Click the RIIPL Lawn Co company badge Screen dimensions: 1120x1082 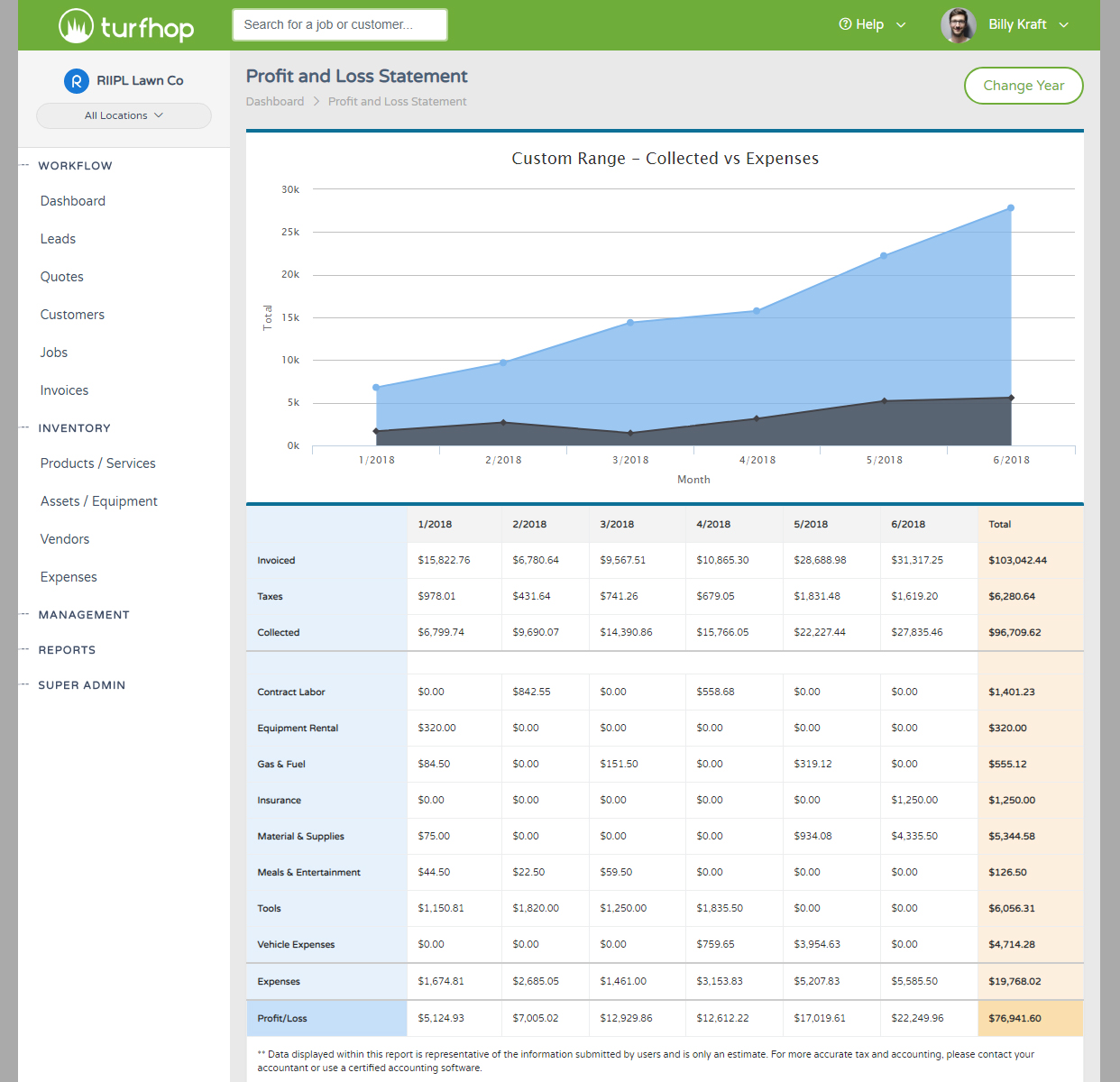(77, 81)
